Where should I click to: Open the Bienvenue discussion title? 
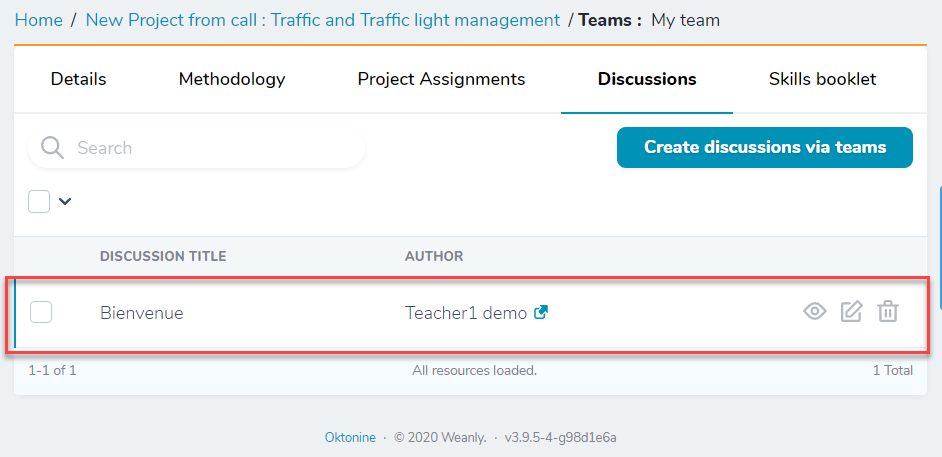pyautogui.click(x=142, y=312)
